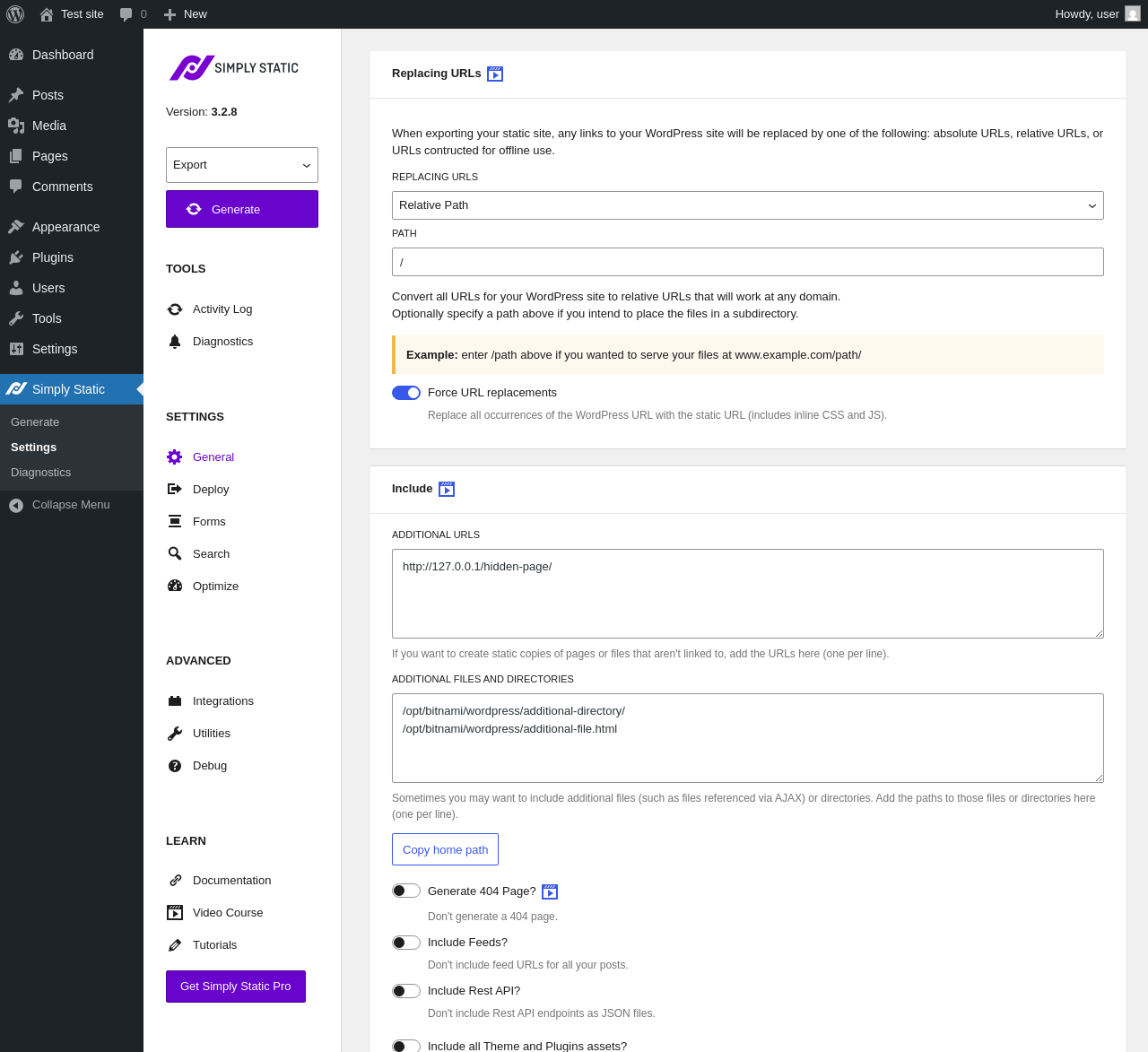The height and width of the screenshot is (1052, 1148).
Task: Click the Tutorials pencil icon
Action: coord(175,945)
